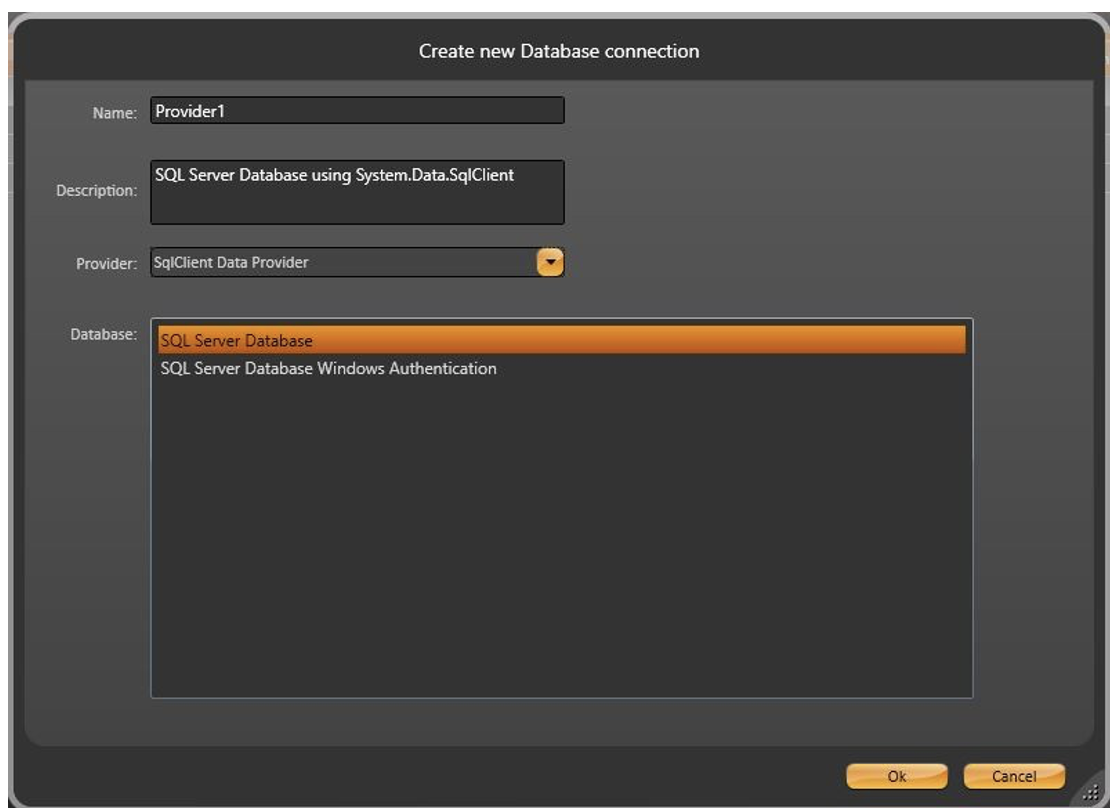Click blank panel area below Database list
This screenshot has width=1110, height=808.
click(560, 720)
